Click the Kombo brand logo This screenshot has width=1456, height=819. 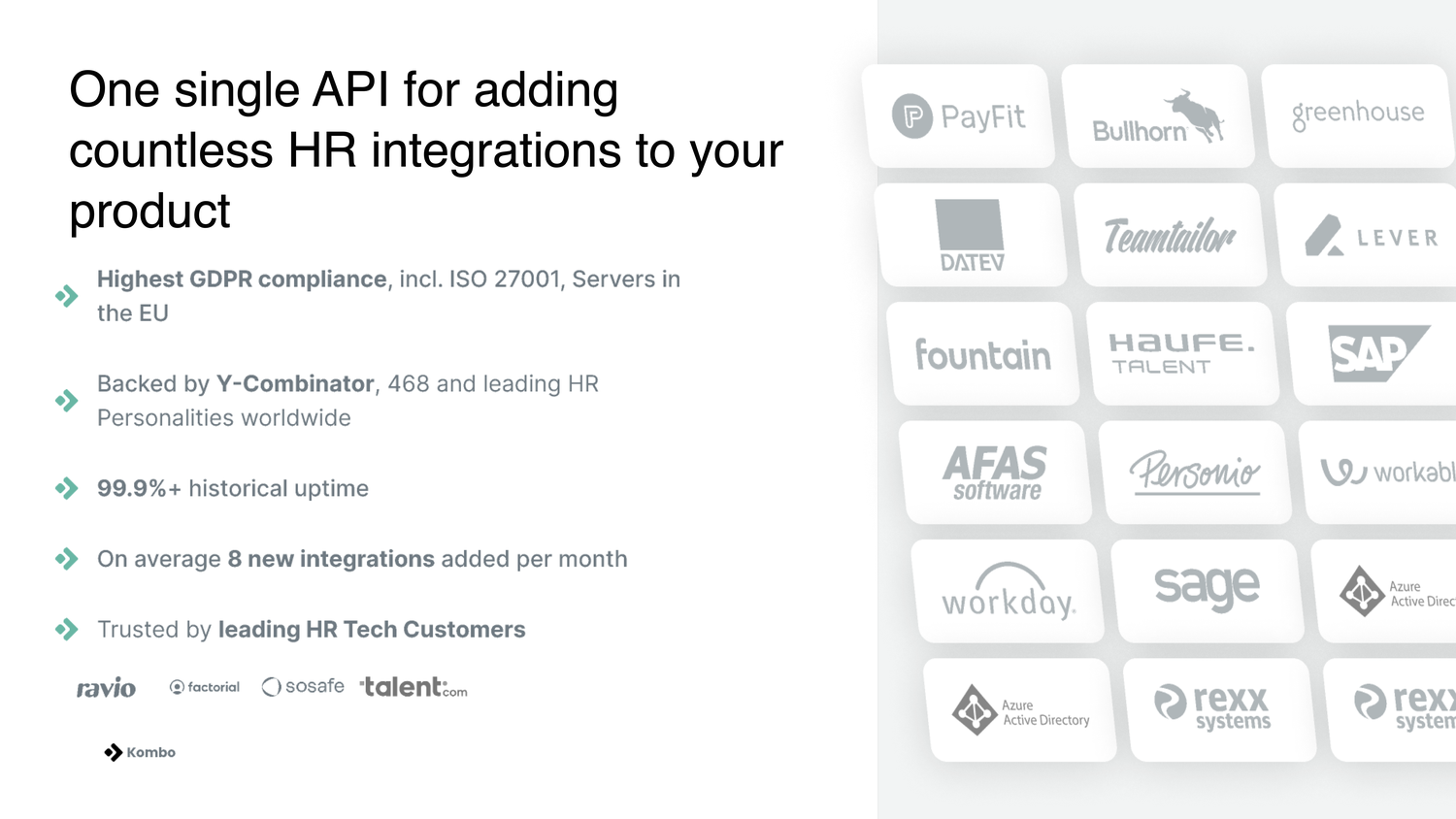click(140, 752)
